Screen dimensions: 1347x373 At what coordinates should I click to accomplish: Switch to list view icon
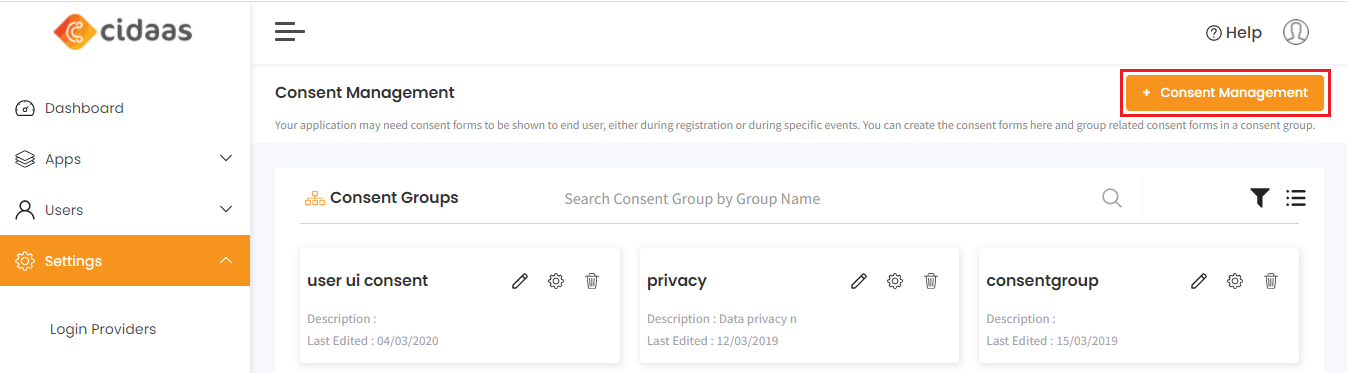1296,198
